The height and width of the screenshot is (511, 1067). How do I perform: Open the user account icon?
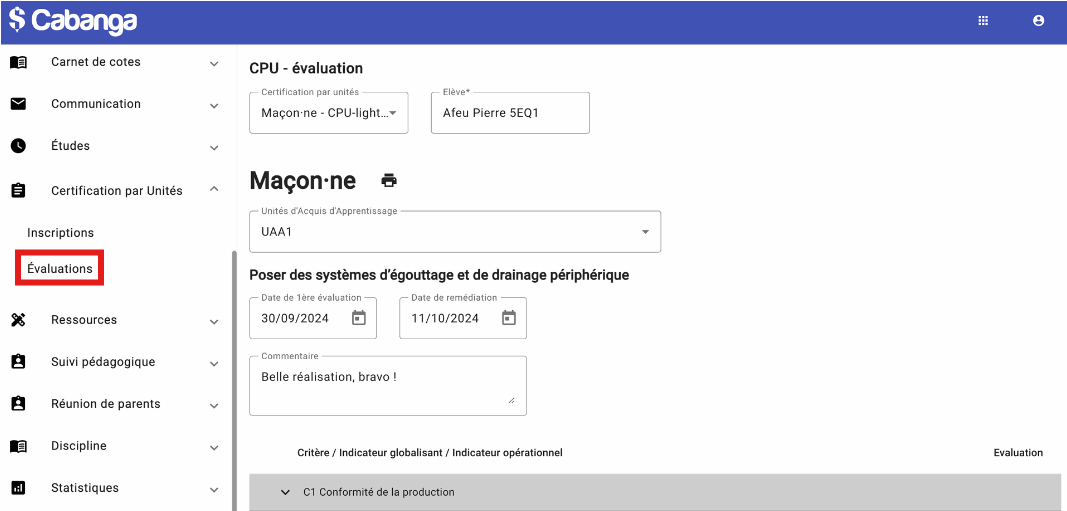(x=1038, y=20)
